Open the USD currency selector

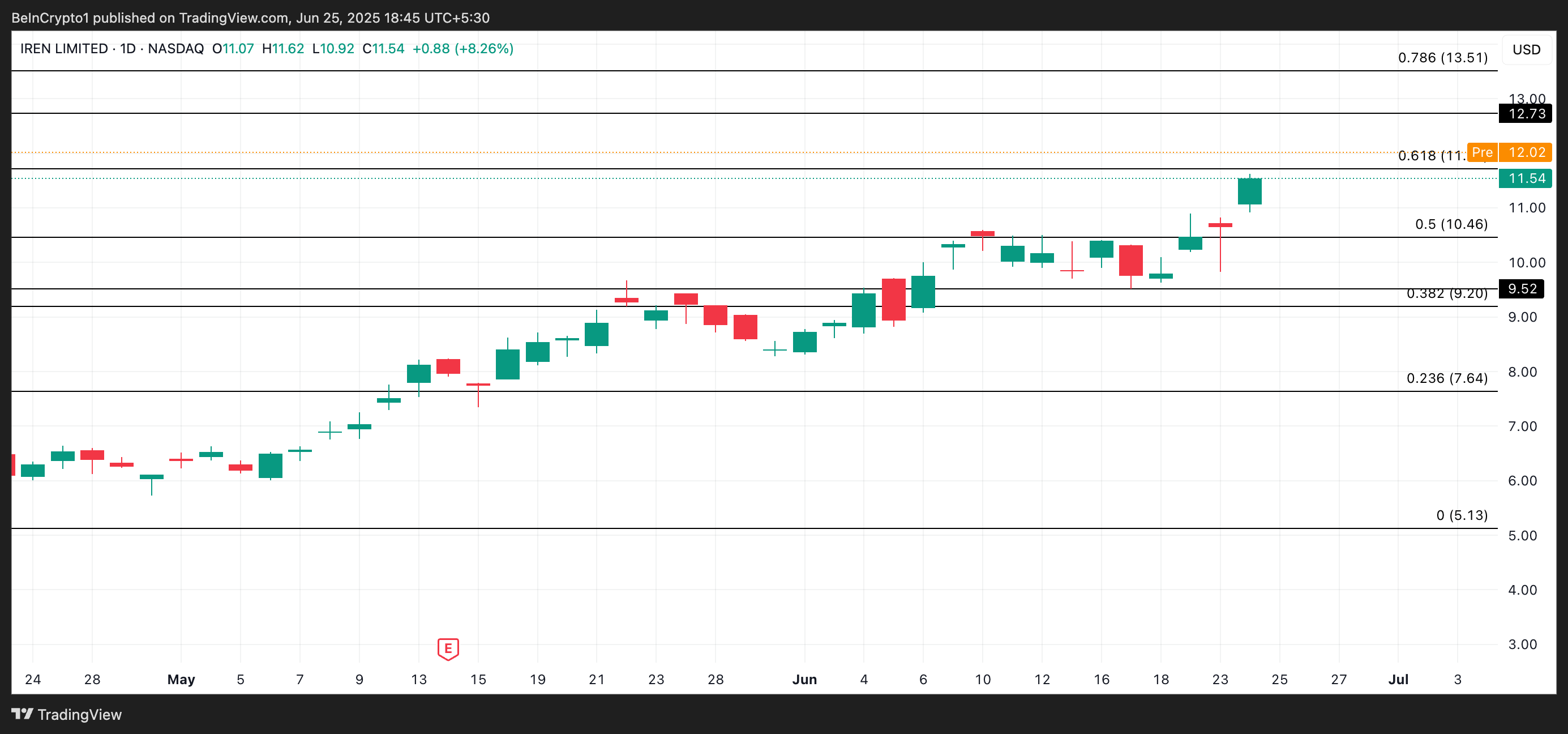[x=1526, y=49]
